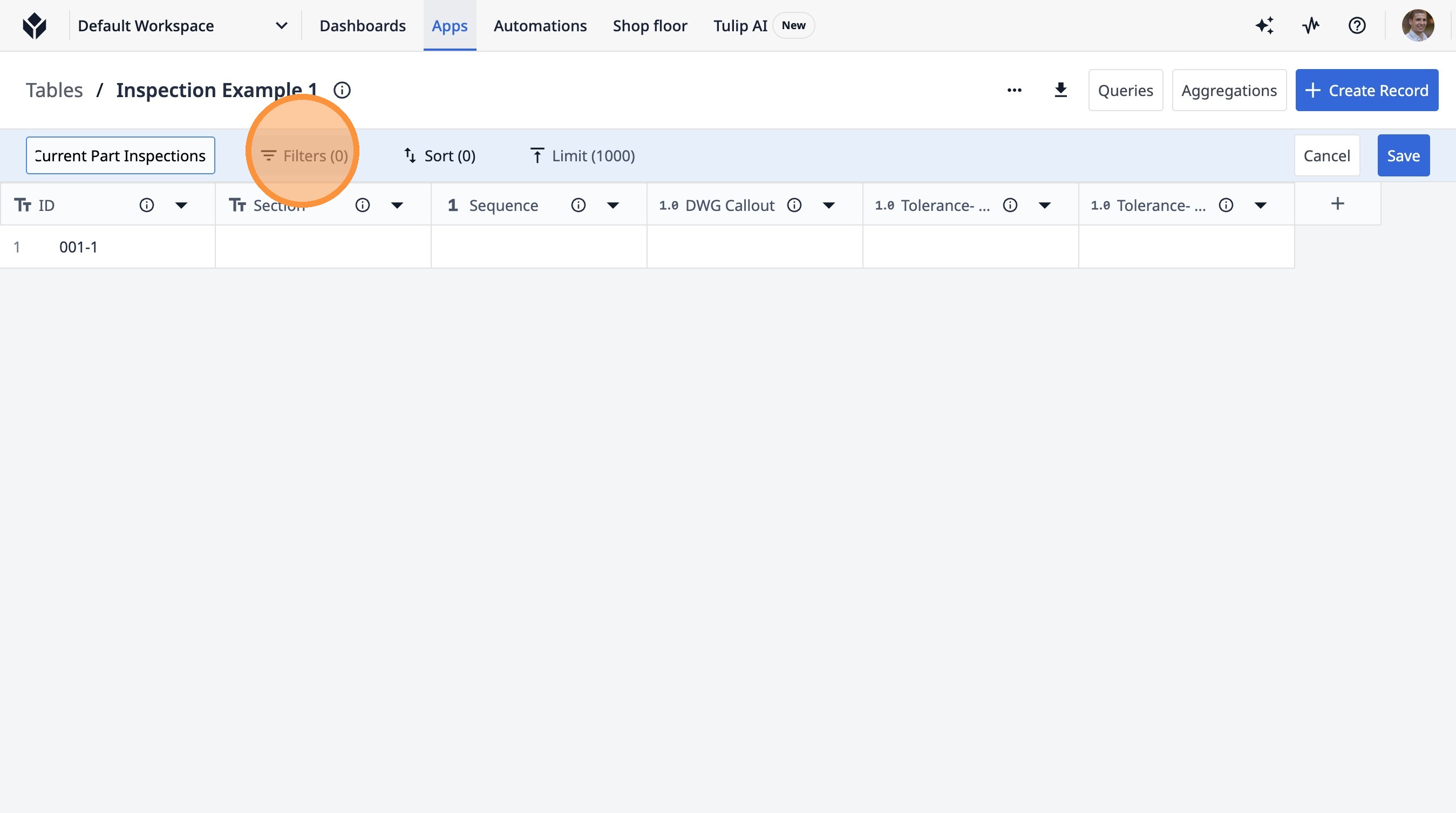Viewport: 1456px width, 813px height.
Task: Open the AI sparkle assistant icon
Action: click(1264, 25)
